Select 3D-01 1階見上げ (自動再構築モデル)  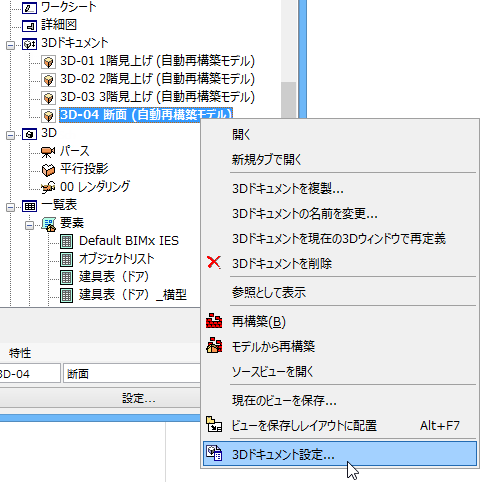[x=157, y=61]
